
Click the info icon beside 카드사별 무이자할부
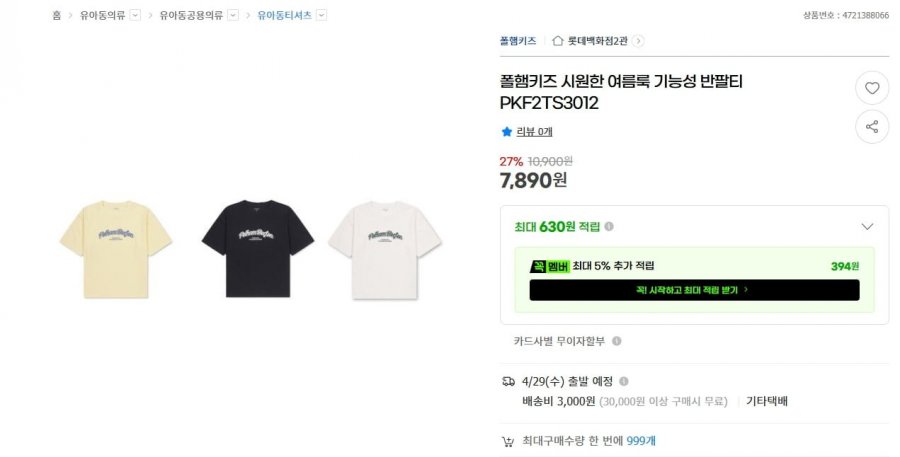coord(616,341)
